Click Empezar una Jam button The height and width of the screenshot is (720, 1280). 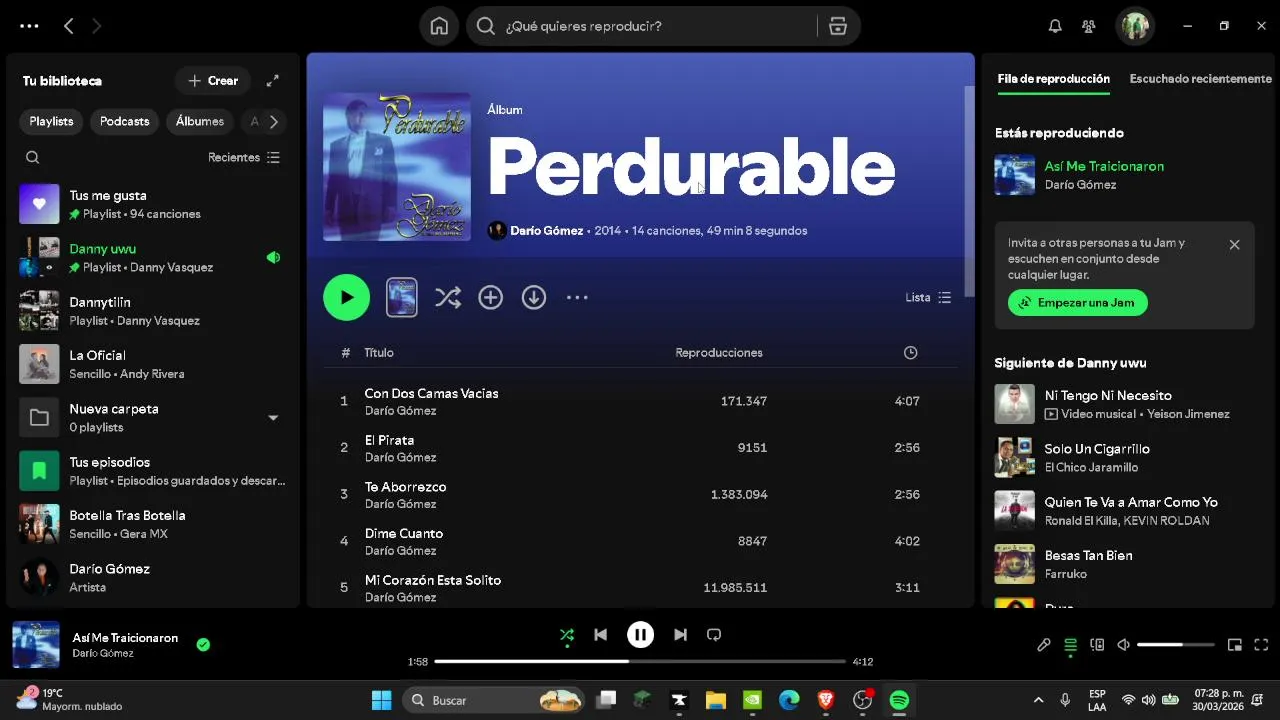click(1078, 302)
